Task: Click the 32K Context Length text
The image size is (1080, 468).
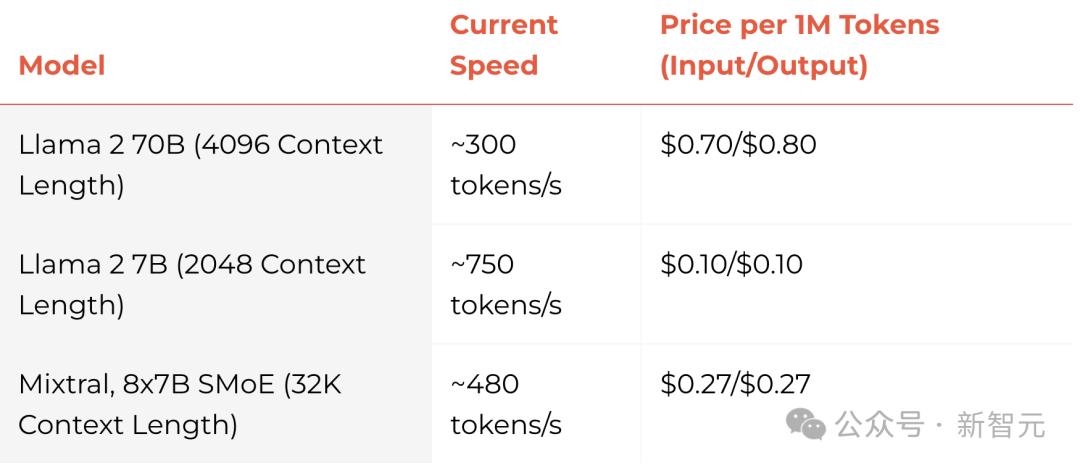Action: [x=180, y=404]
